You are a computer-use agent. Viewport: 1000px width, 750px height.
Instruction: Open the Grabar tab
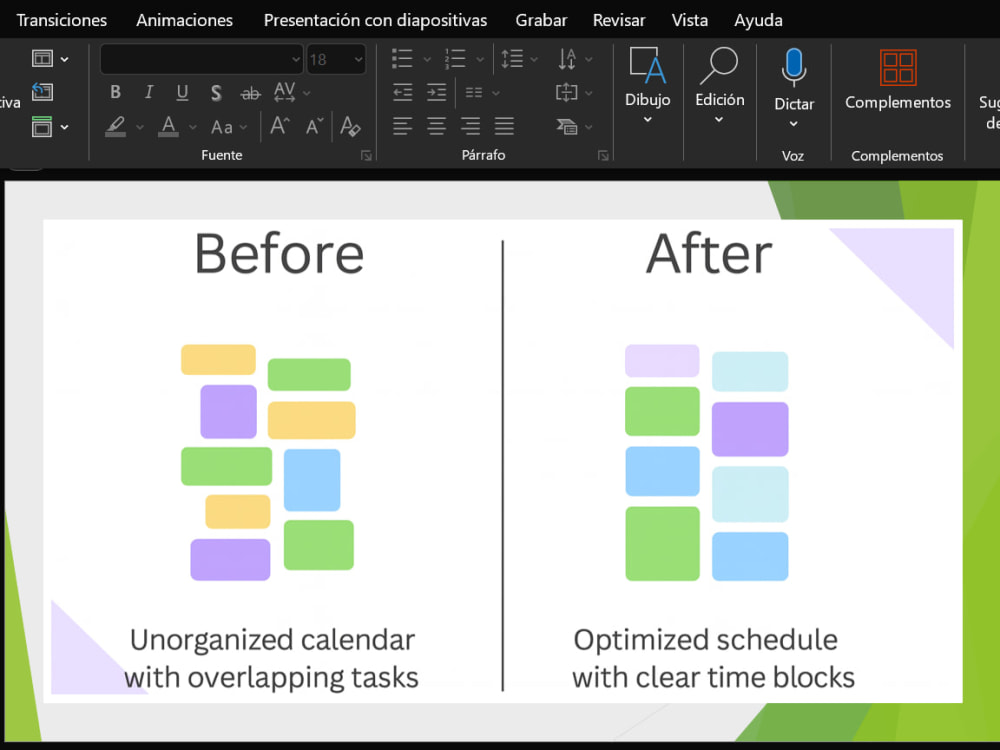[x=541, y=20]
